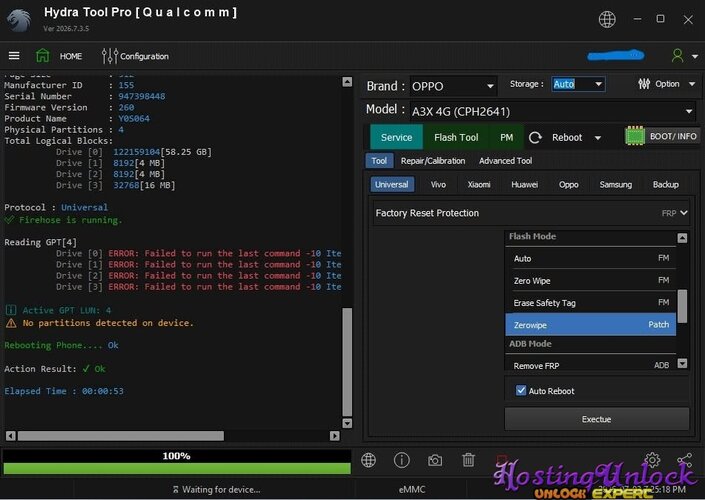Click the log scroll right arrow

pos(335,436)
